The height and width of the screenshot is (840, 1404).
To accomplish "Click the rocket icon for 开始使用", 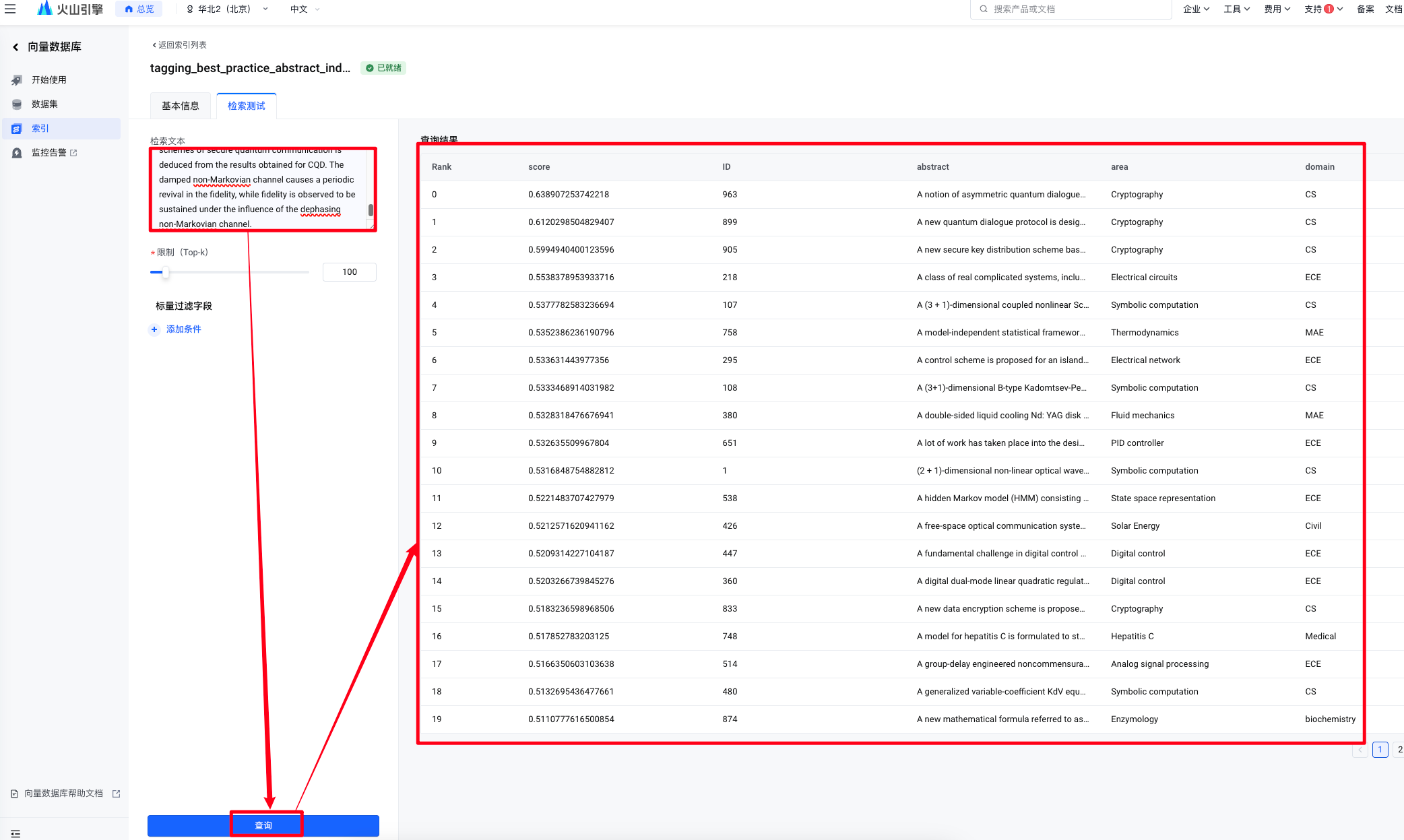I will pyautogui.click(x=17, y=79).
